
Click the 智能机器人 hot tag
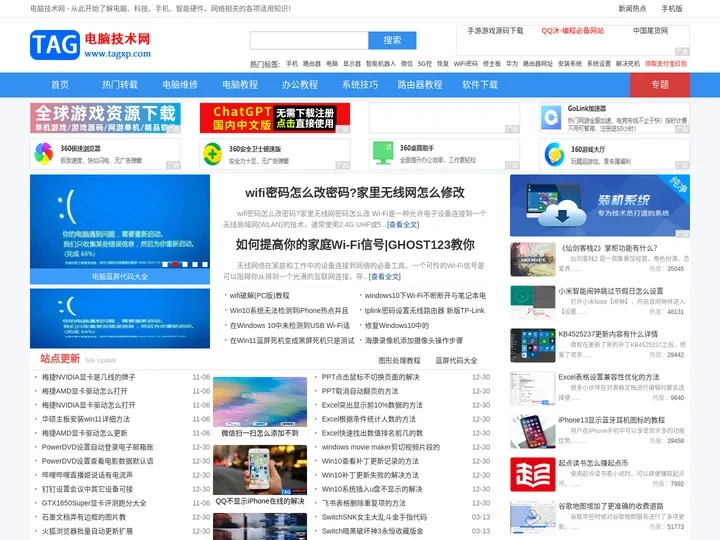click(x=381, y=64)
